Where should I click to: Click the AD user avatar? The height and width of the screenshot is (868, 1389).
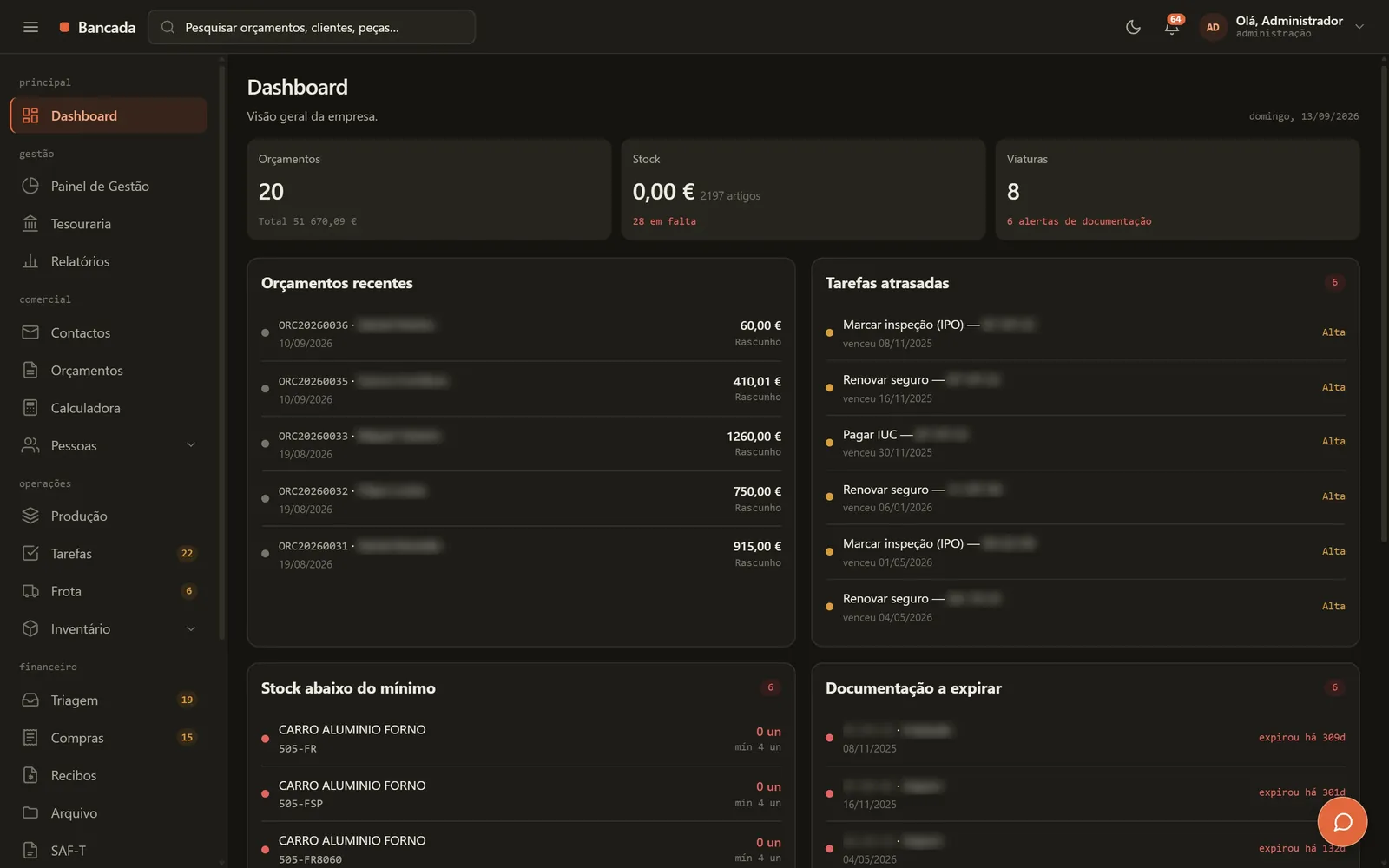pyautogui.click(x=1213, y=27)
